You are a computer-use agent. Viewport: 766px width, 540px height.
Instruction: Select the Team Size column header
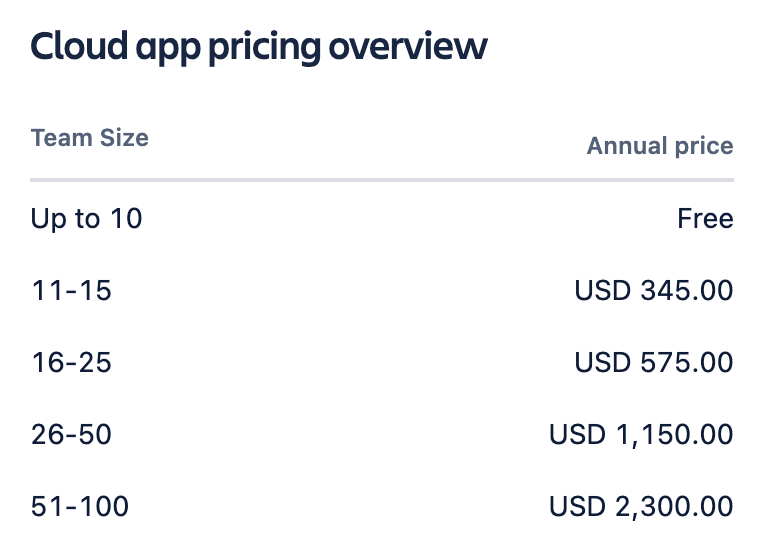89,138
